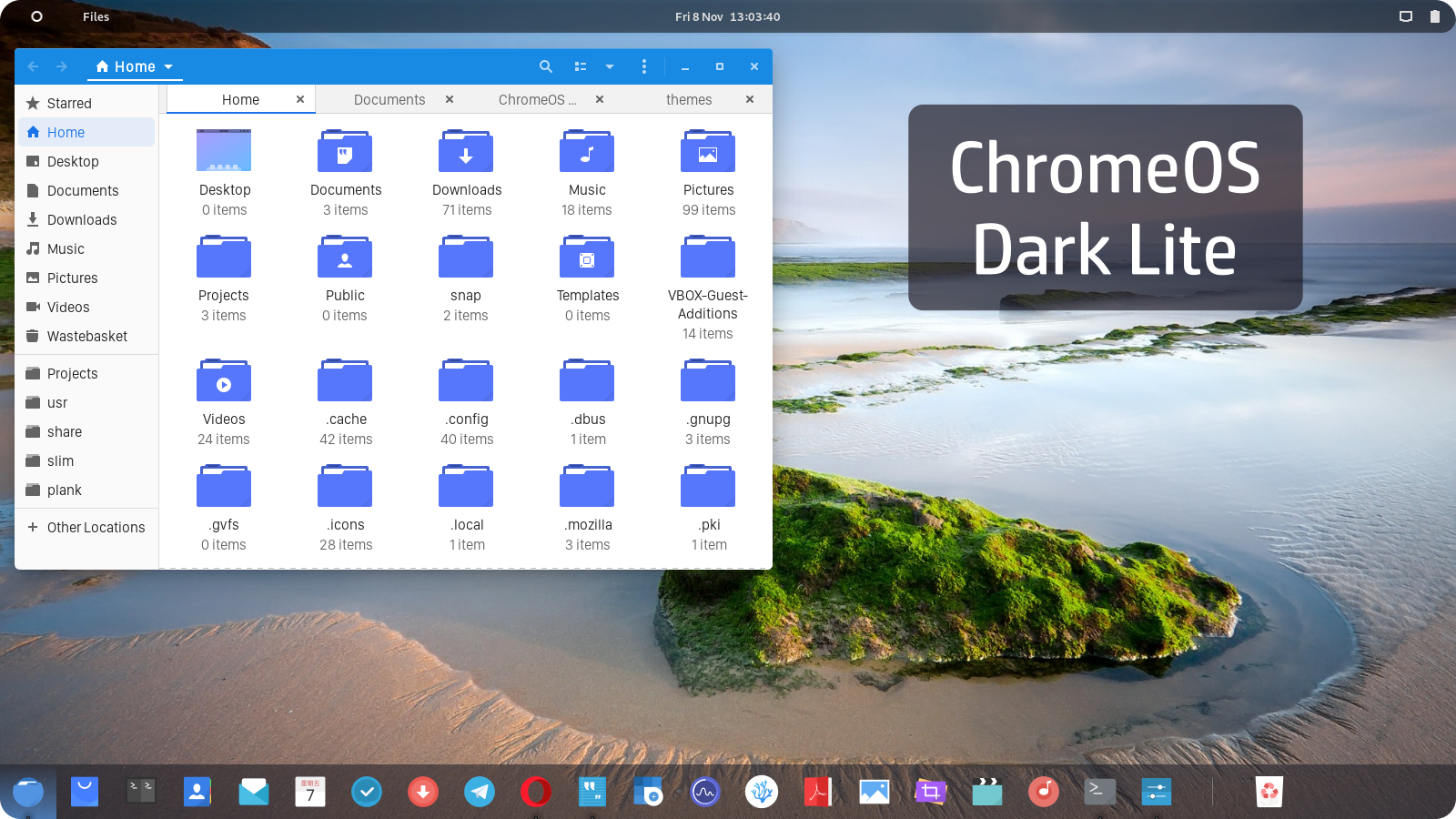Screen dimensions: 1456x819
Task: Open the search icon in Files header
Action: (546, 66)
